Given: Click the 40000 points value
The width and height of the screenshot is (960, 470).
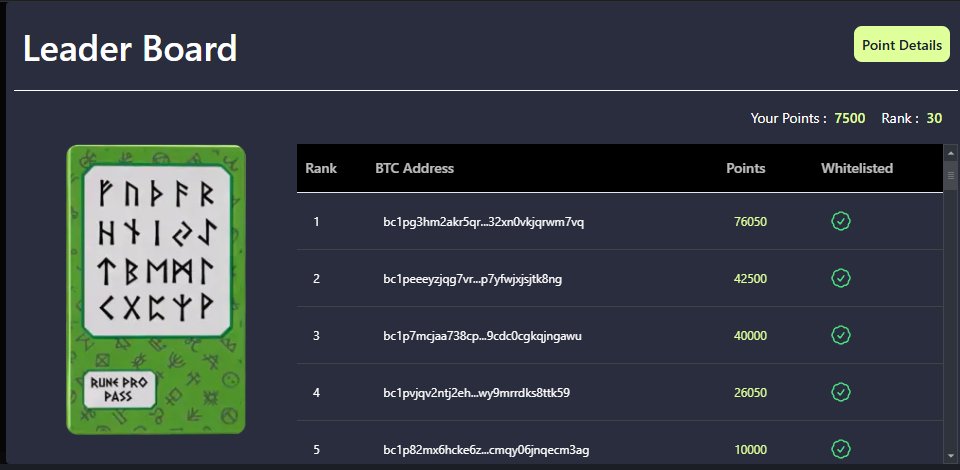Looking at the screenshot, I should pyautogui.click(x=750, y=336).
